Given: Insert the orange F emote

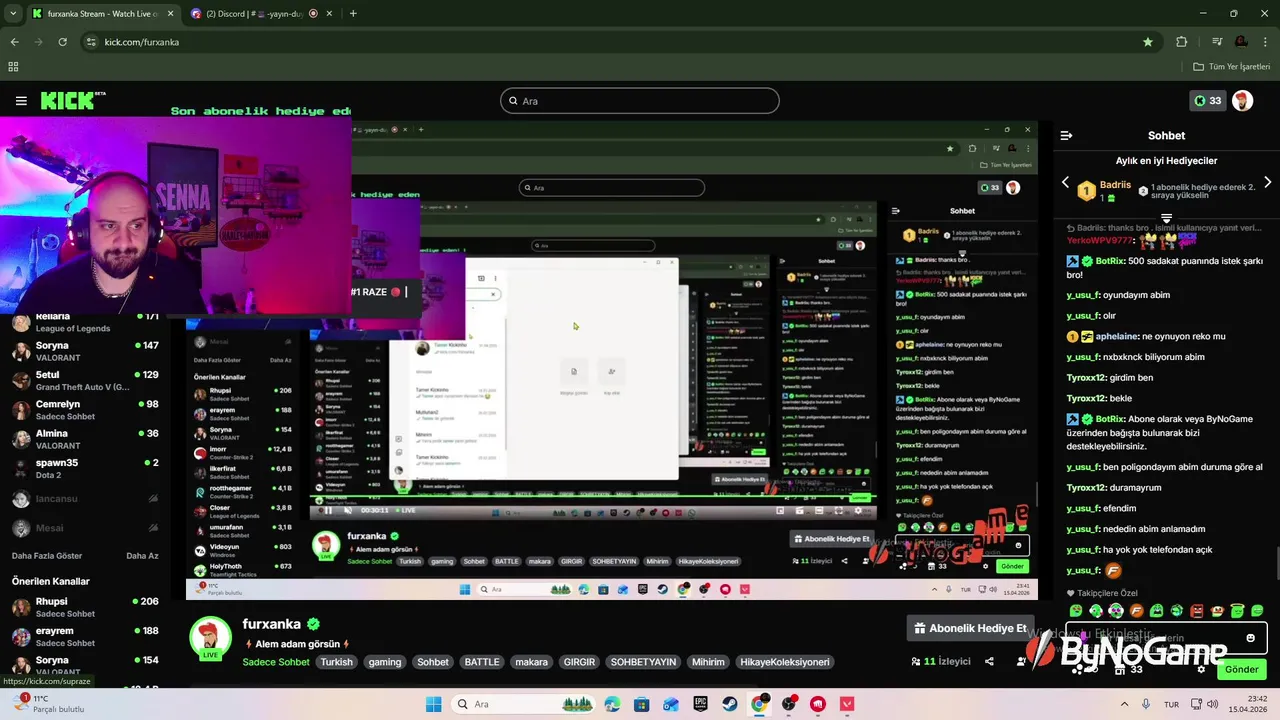Looking at the screenshot, I should 1136,611.
